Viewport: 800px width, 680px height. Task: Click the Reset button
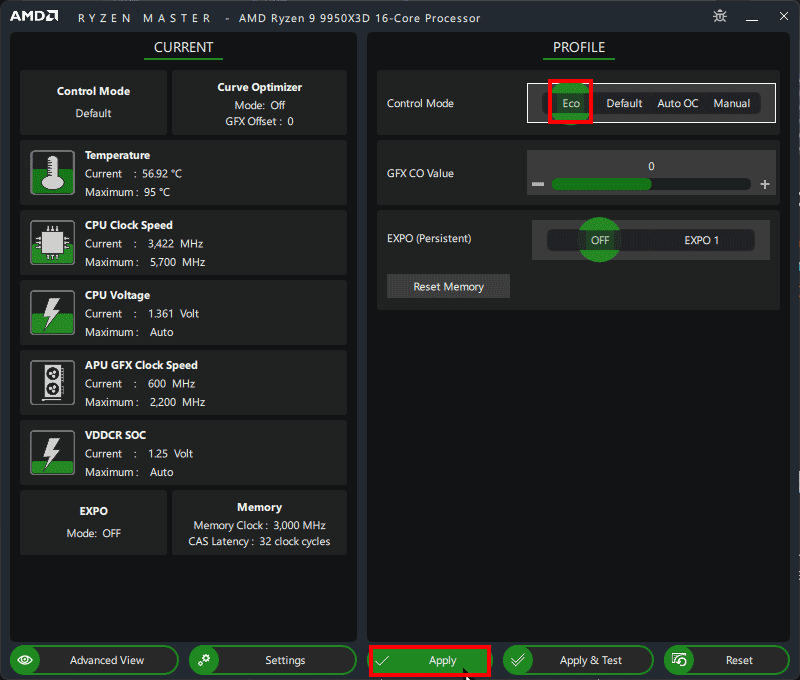click(727, 660)
